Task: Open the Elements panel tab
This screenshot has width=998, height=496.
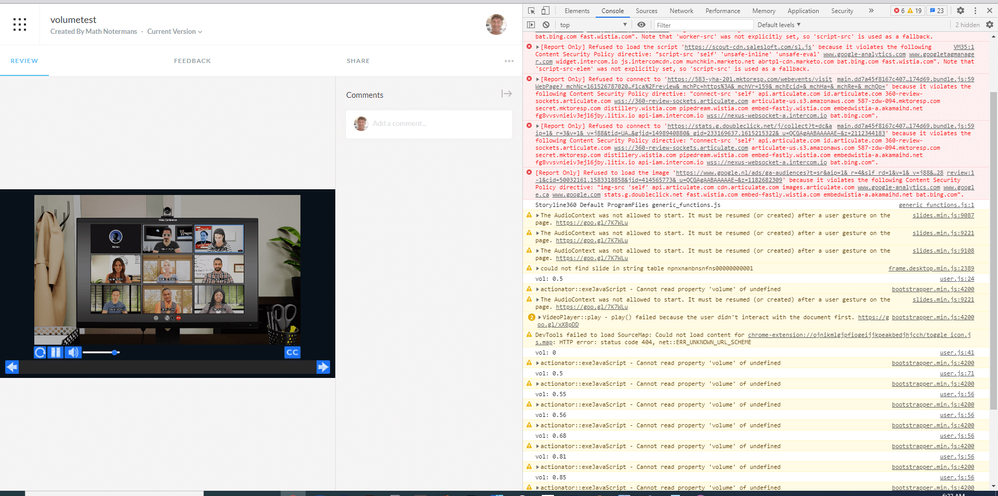Action: point(577,11)
